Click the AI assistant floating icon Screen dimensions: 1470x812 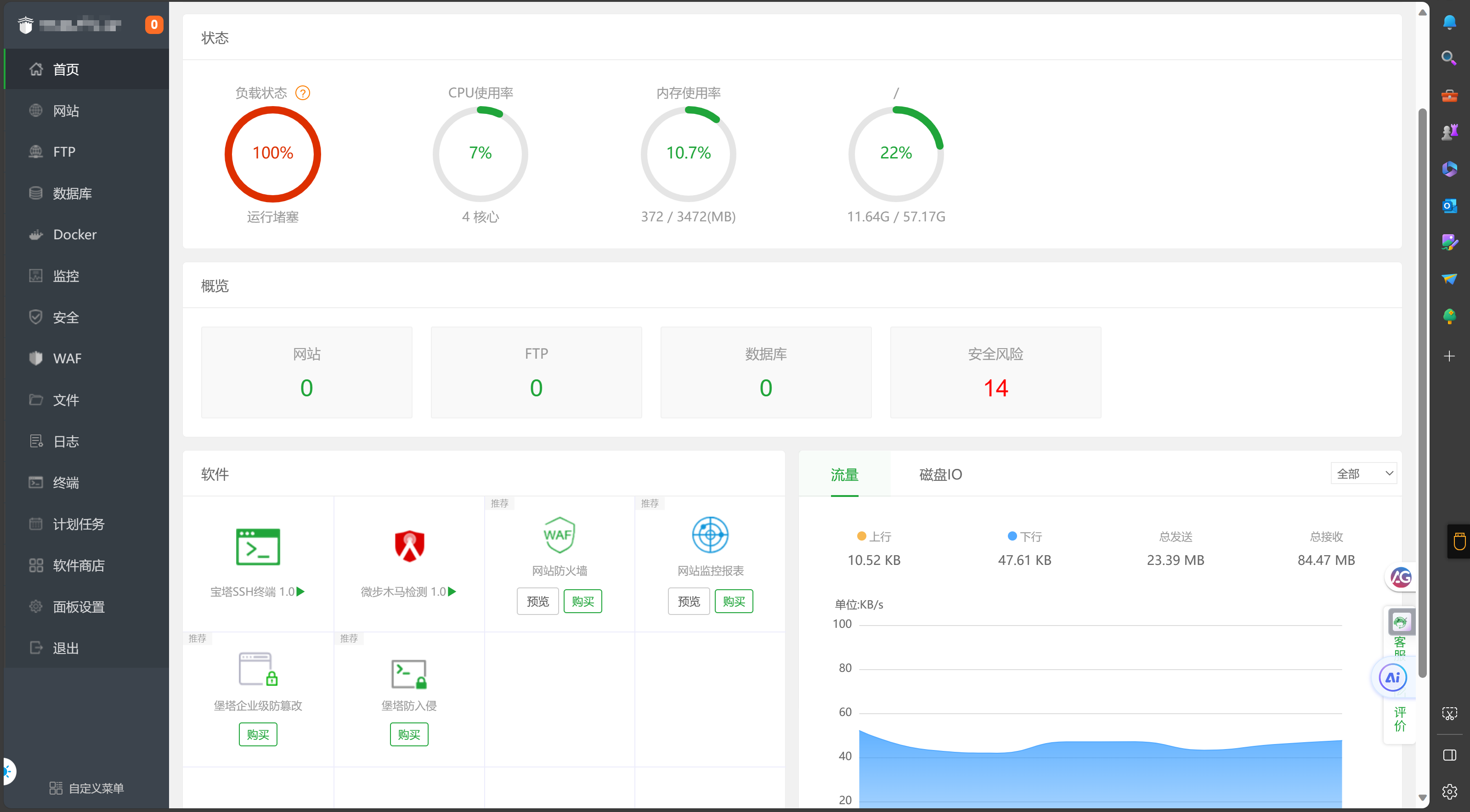[x=1393, y=677]
